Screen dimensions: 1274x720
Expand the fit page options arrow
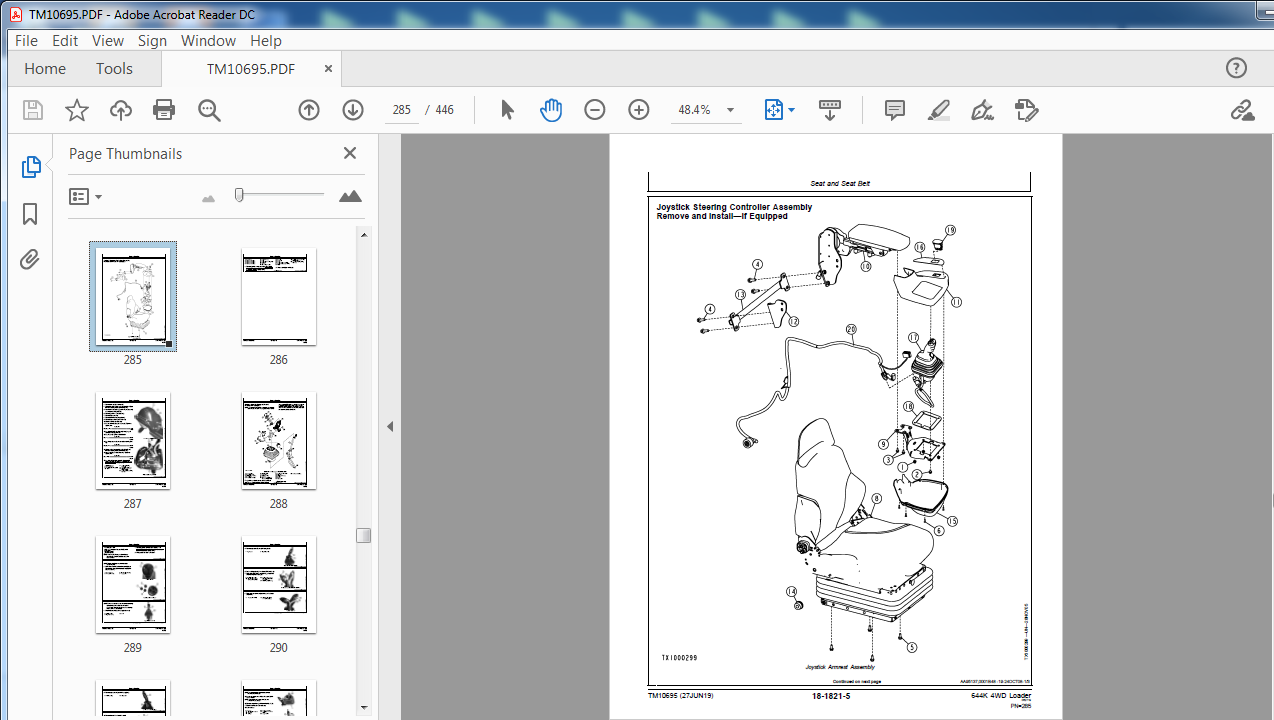point(791,110)
